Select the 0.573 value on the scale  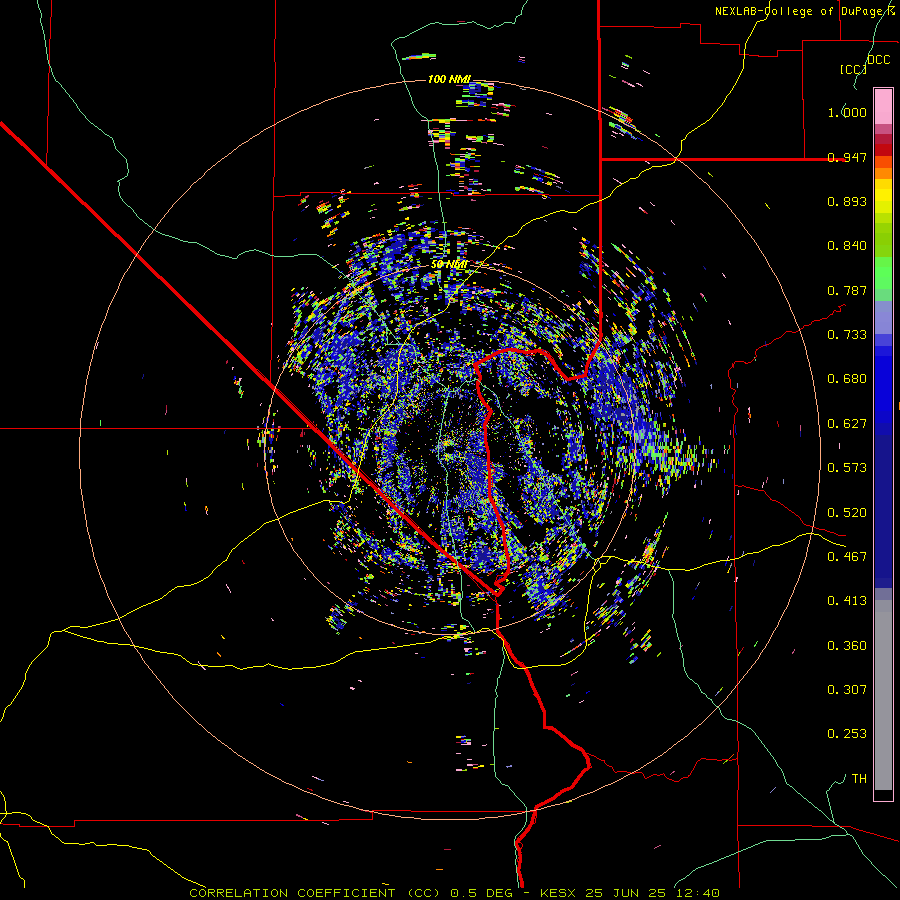[x=847, y=468]
